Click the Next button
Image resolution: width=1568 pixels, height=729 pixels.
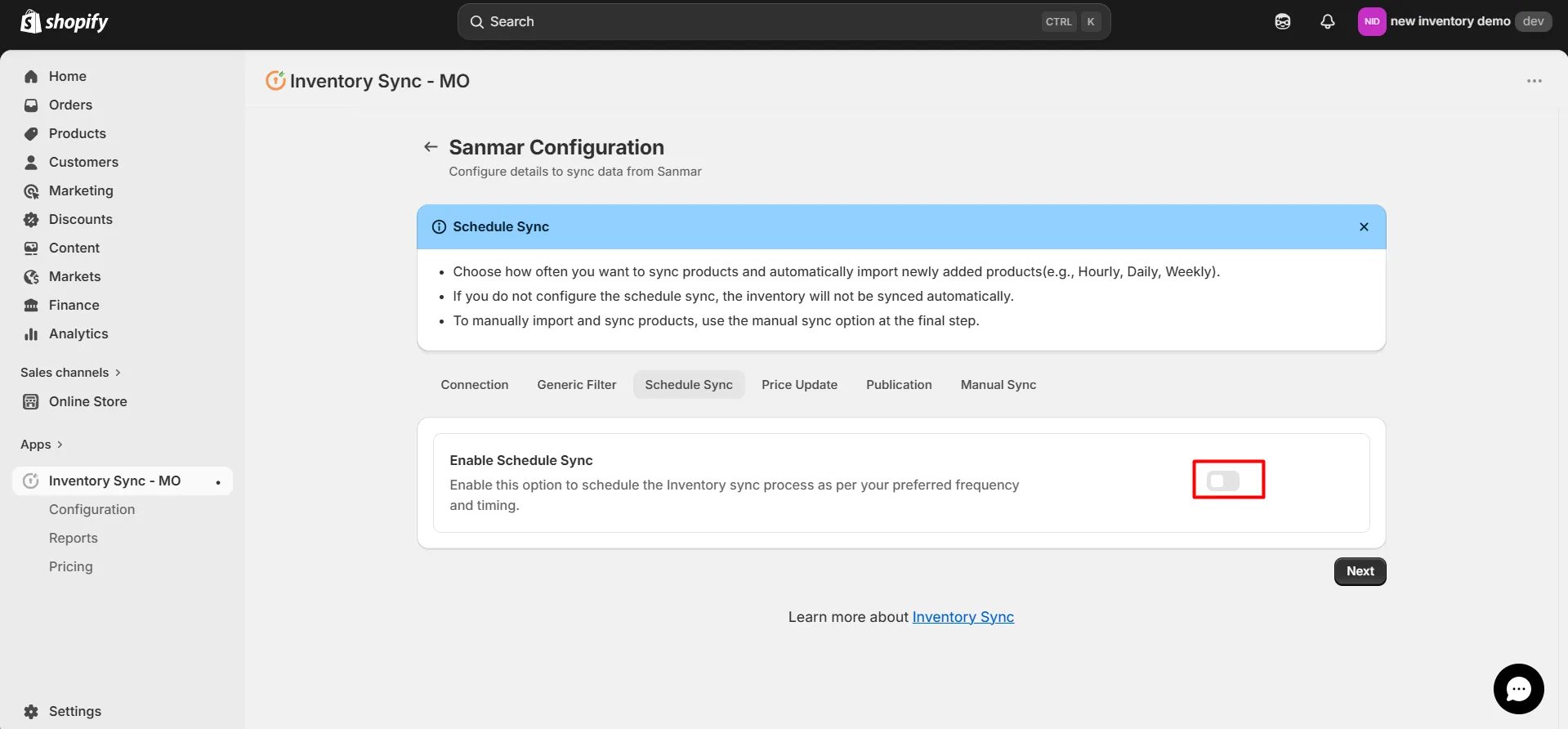pos(1360,571)
